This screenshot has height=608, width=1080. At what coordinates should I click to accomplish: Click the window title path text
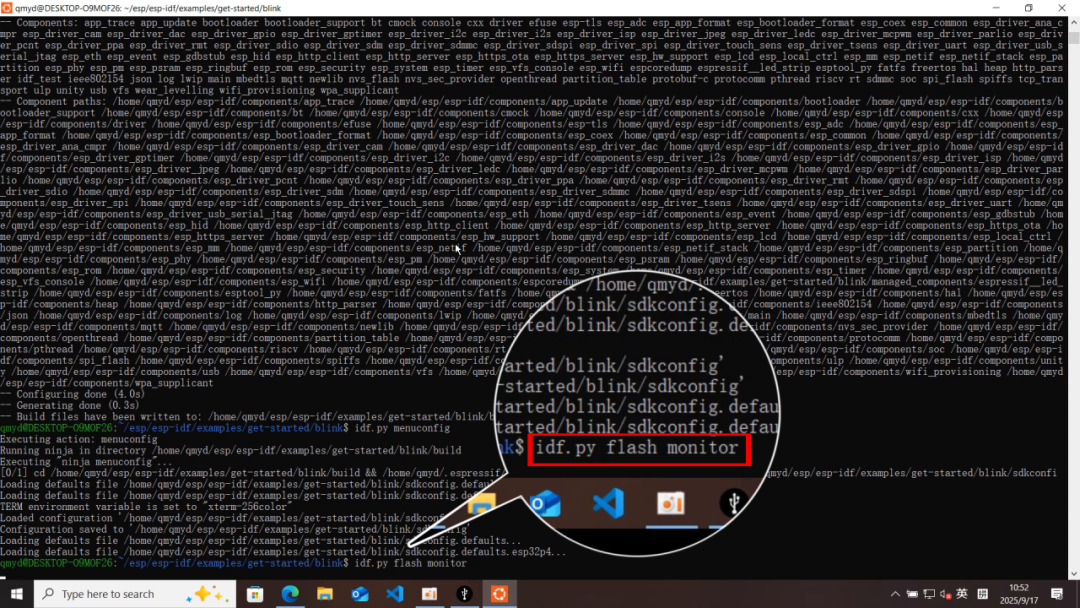[x=148, y=8]
